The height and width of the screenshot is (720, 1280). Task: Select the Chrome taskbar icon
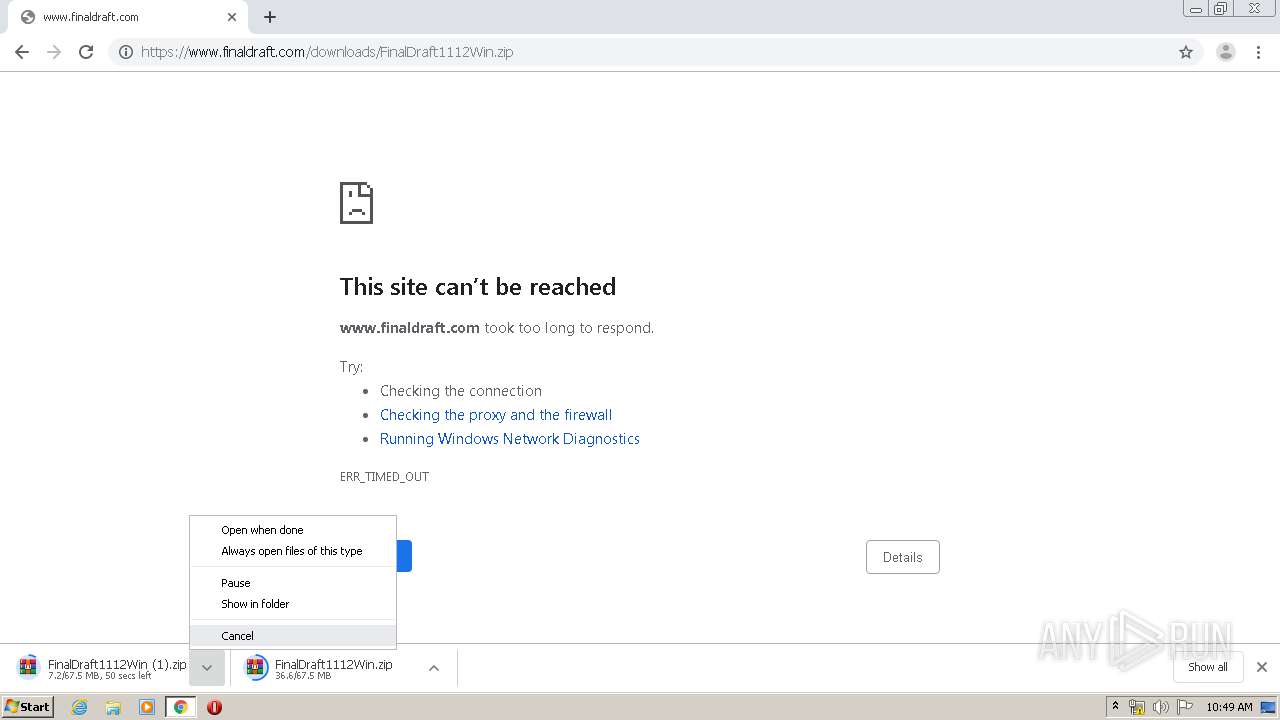(x=181, y=707)
